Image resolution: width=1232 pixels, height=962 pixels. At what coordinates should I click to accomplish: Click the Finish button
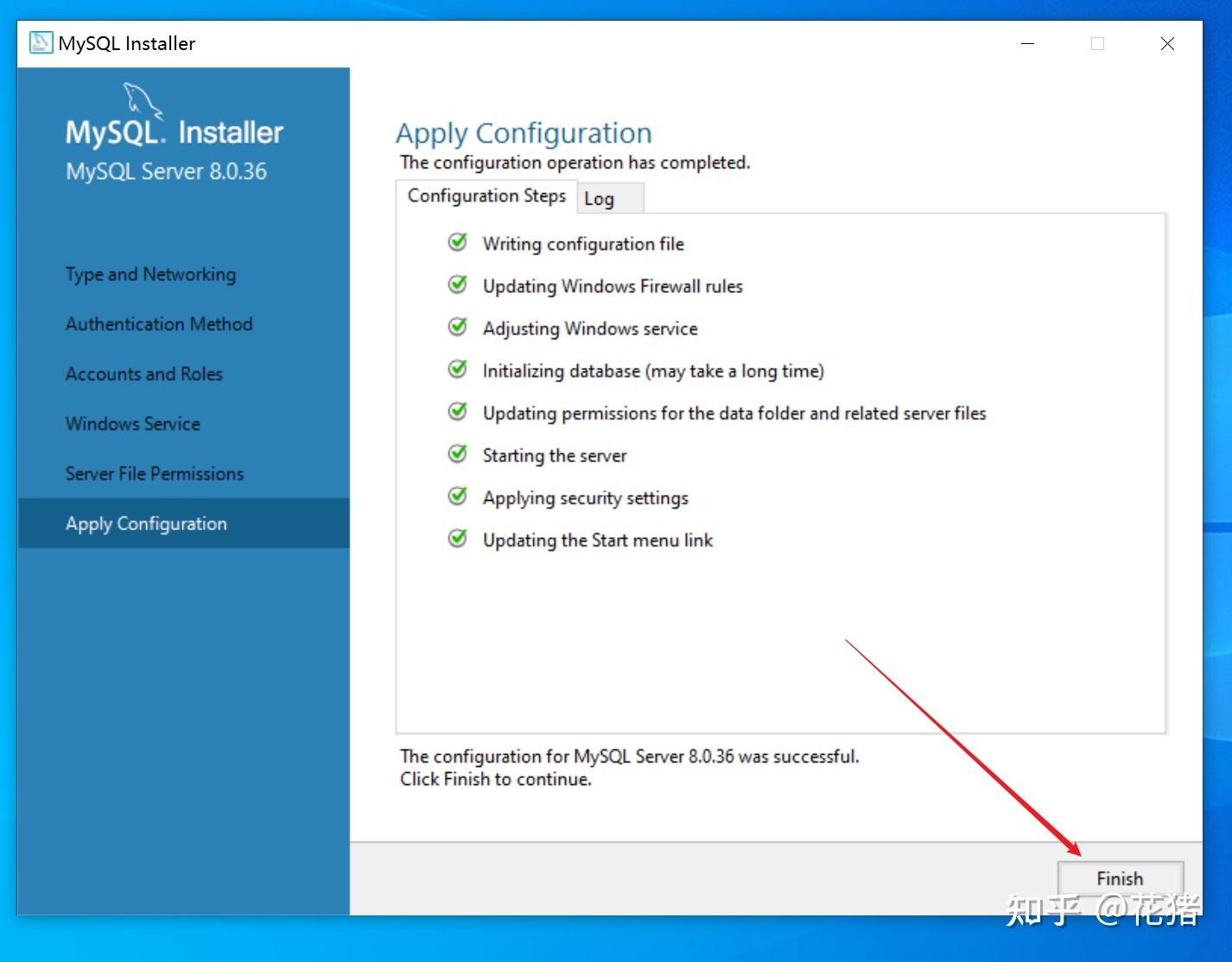point(1120,878)
